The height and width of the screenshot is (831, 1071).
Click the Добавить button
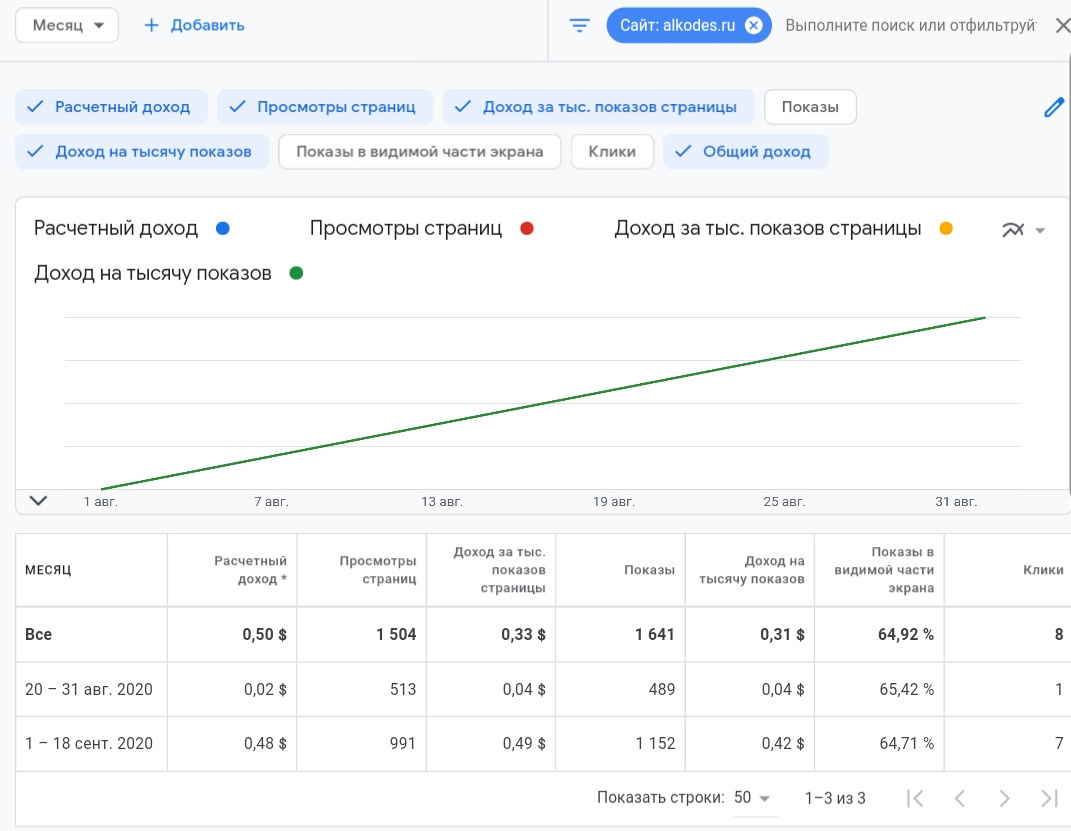point(195,25)
